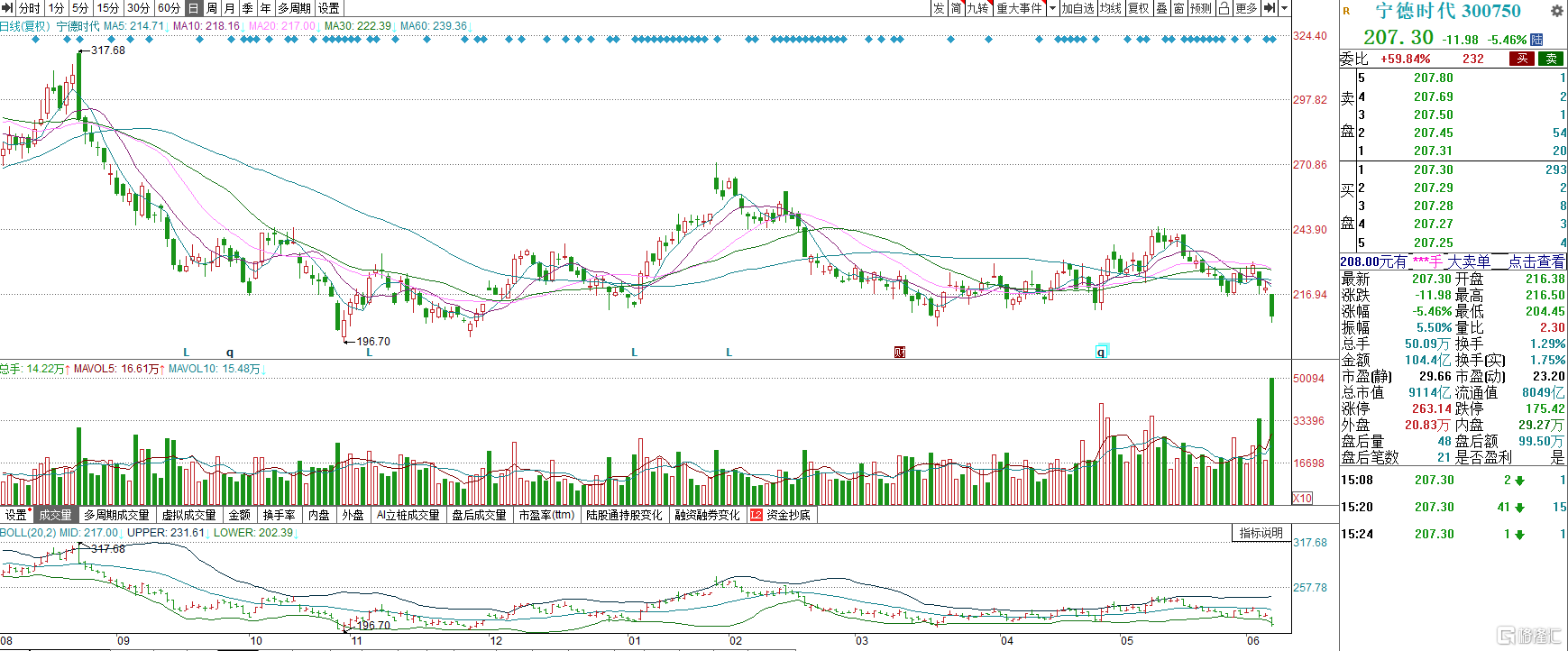
Task: Open the last dropdown arrow in top toolbar
Action: [1285, 8]
